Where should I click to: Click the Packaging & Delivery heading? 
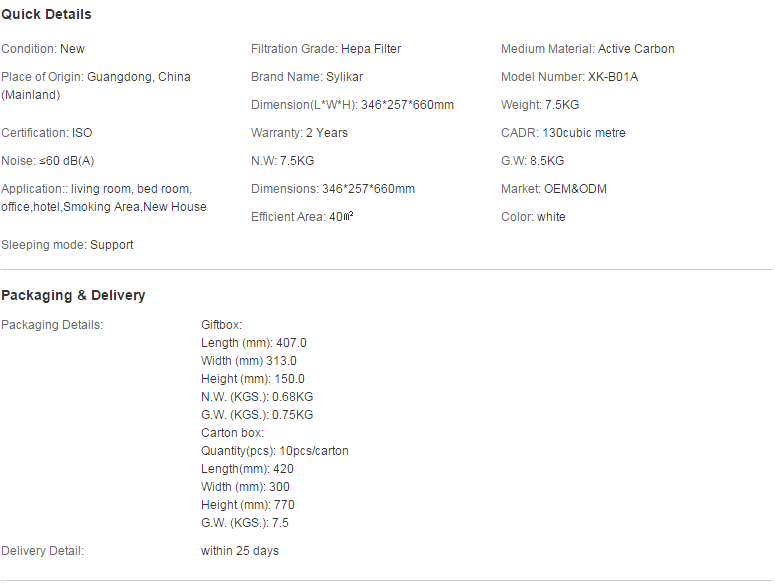coord(73,295)
